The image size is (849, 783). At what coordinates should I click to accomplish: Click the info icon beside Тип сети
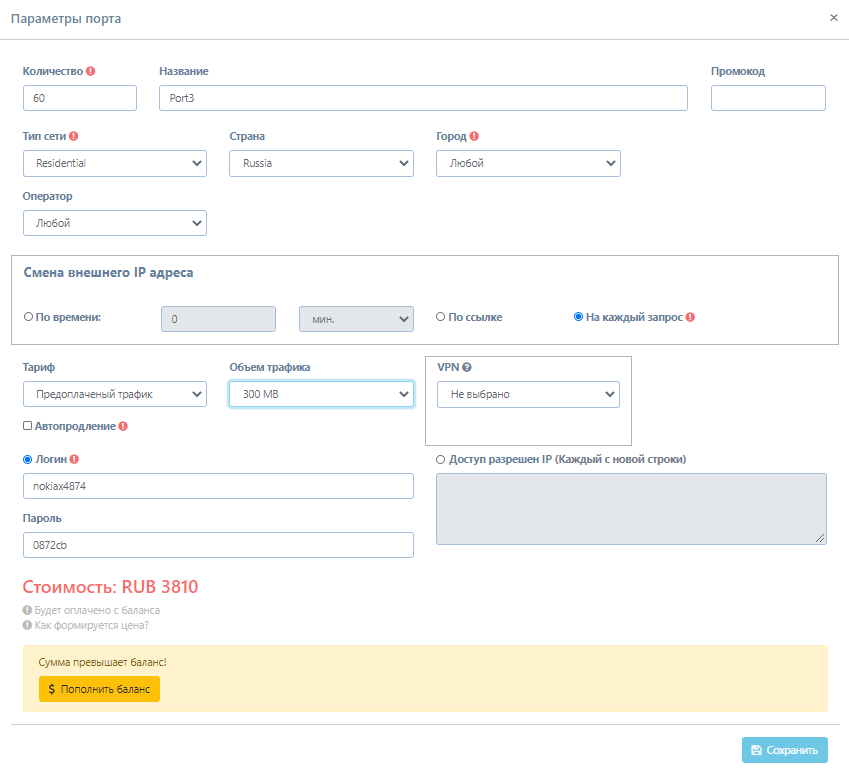coord(73,136)
